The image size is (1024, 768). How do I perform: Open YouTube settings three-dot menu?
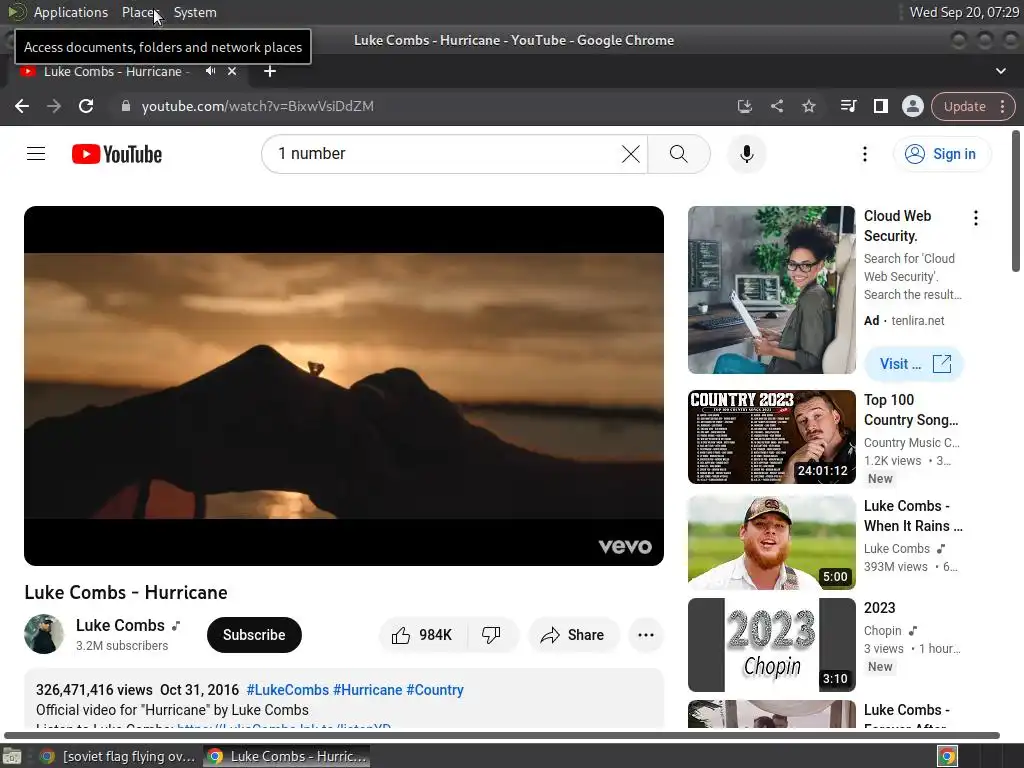click(x=865, y=154)
